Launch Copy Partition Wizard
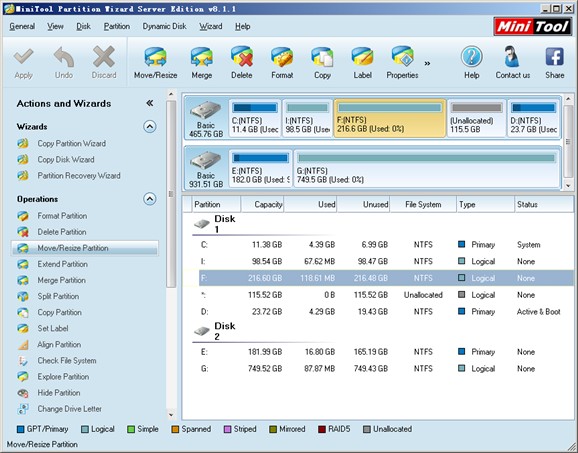Image resolution: width=578 pixels, height=453 pixels. coord(72,143)
